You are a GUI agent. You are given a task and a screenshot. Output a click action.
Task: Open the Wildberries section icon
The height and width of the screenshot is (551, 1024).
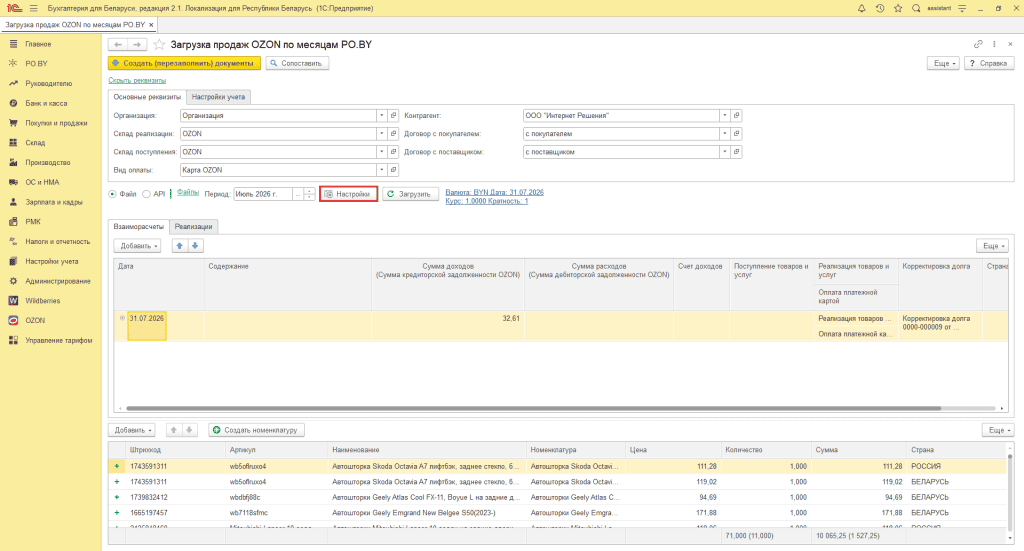click(x=13, y=301)
